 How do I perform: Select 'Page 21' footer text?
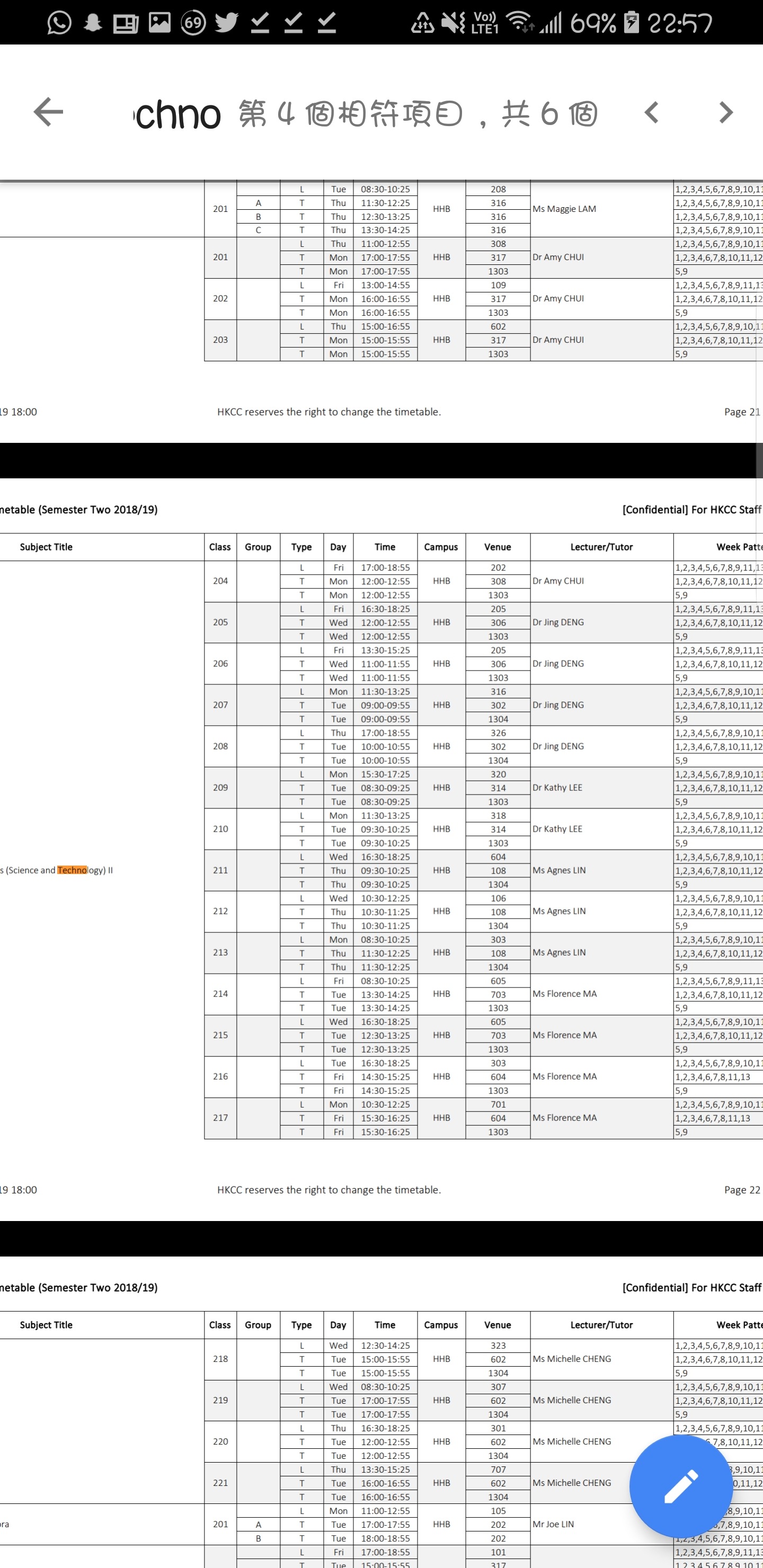click(742, 412)
